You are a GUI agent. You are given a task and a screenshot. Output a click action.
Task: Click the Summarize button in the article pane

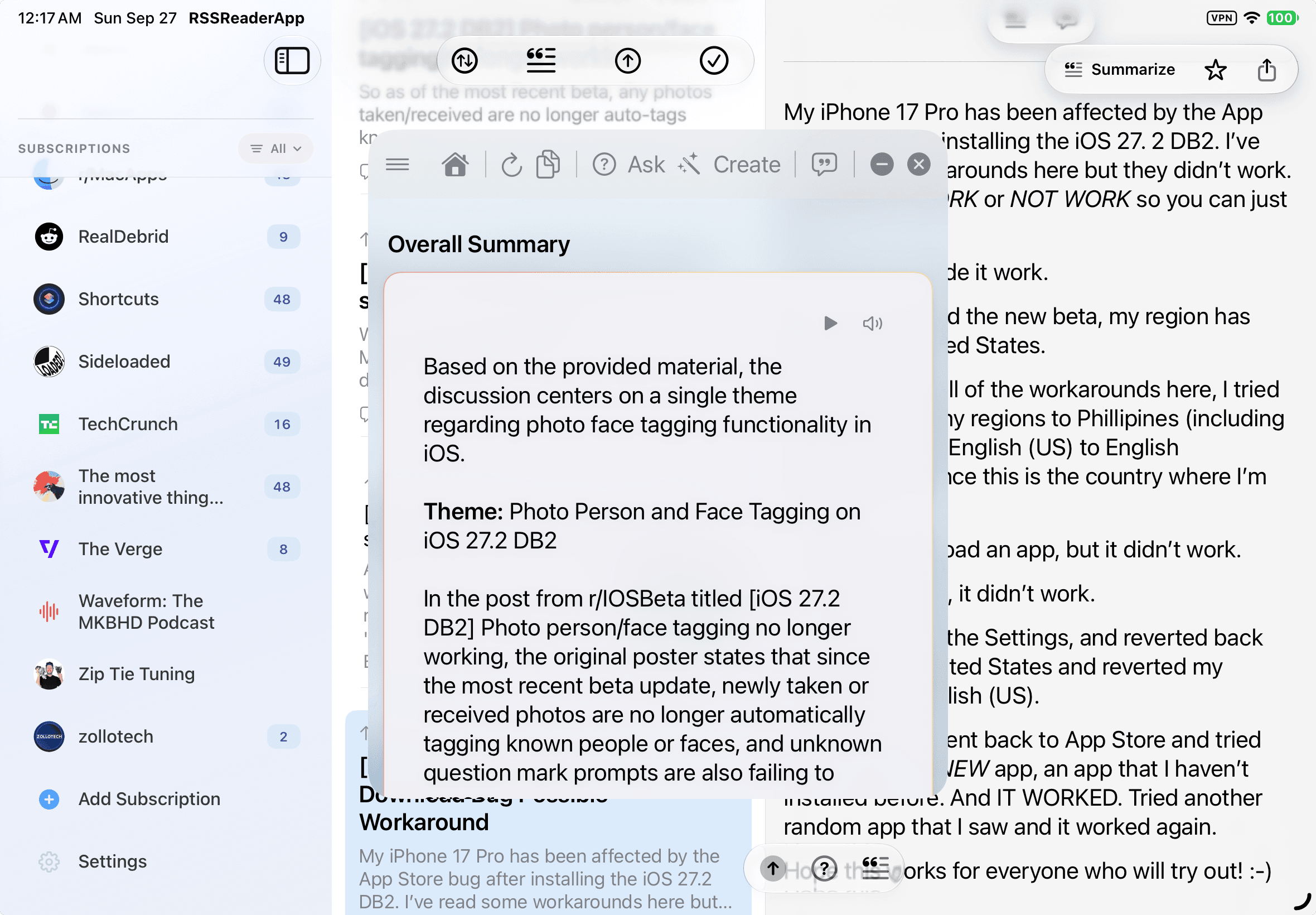click(x=1120, y=69)
